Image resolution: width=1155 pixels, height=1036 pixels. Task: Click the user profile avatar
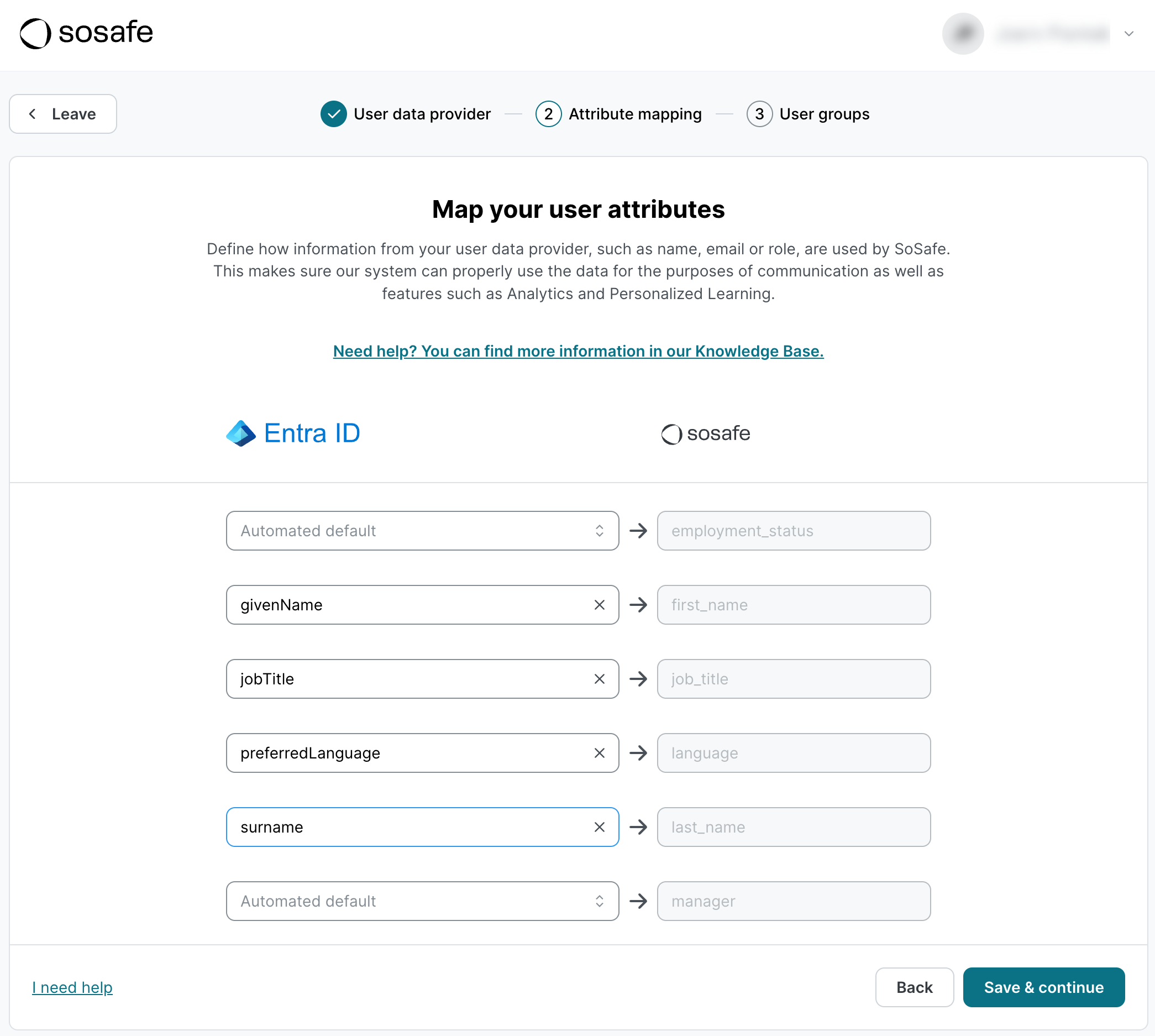coord(962,34)
